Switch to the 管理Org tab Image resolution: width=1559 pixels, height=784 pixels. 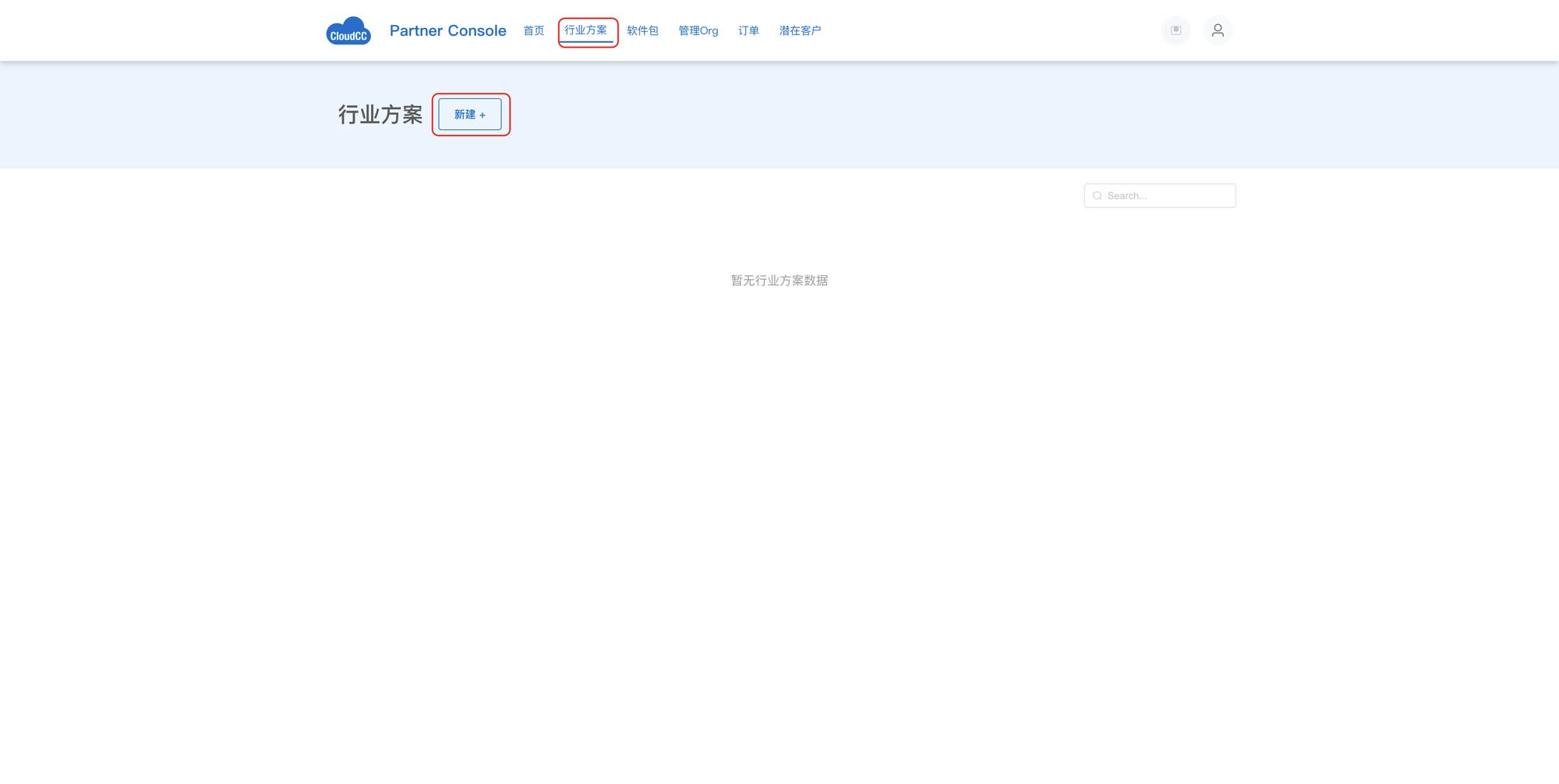pyautogui.click(x=698, y=31)
